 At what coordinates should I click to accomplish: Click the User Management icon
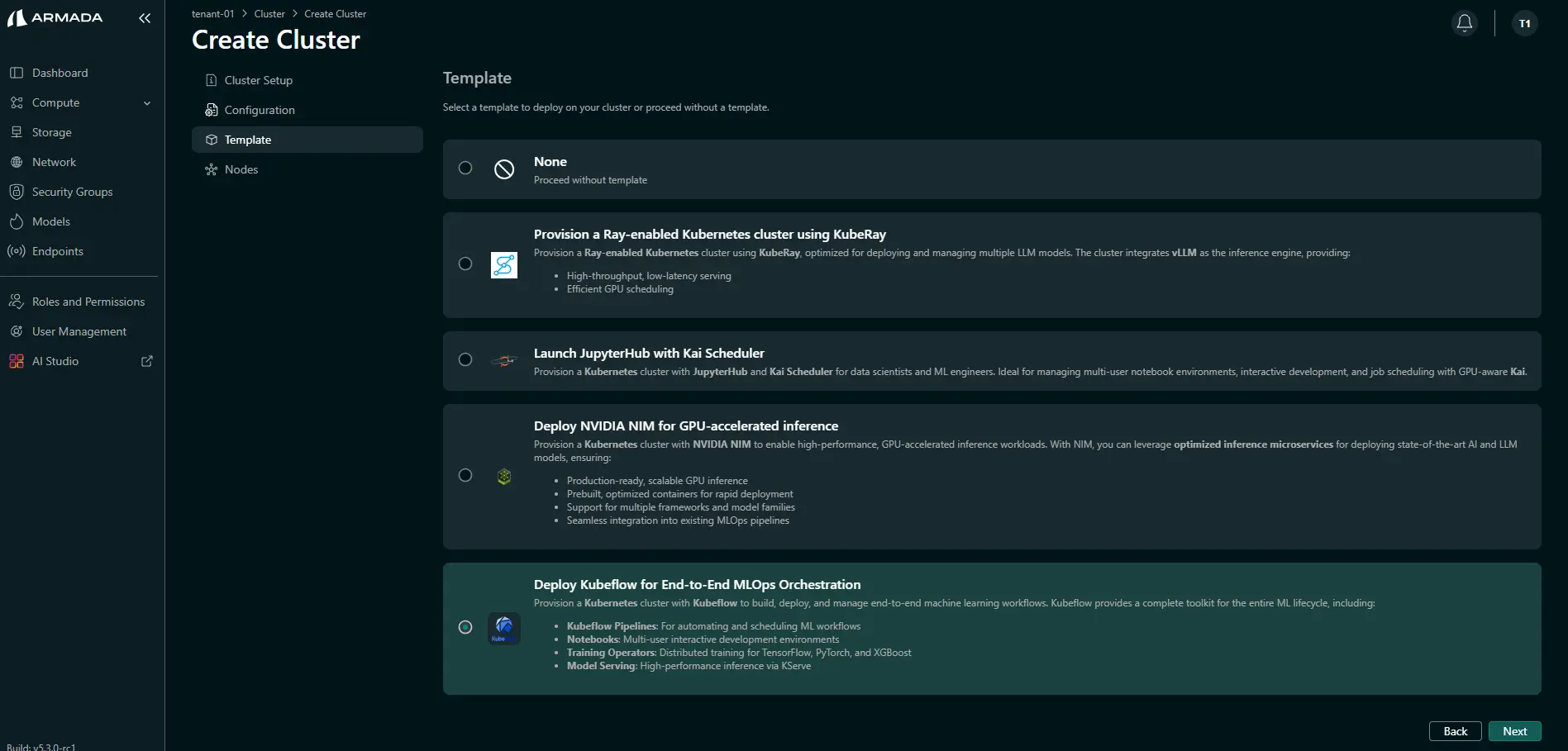tap(17, 331)
